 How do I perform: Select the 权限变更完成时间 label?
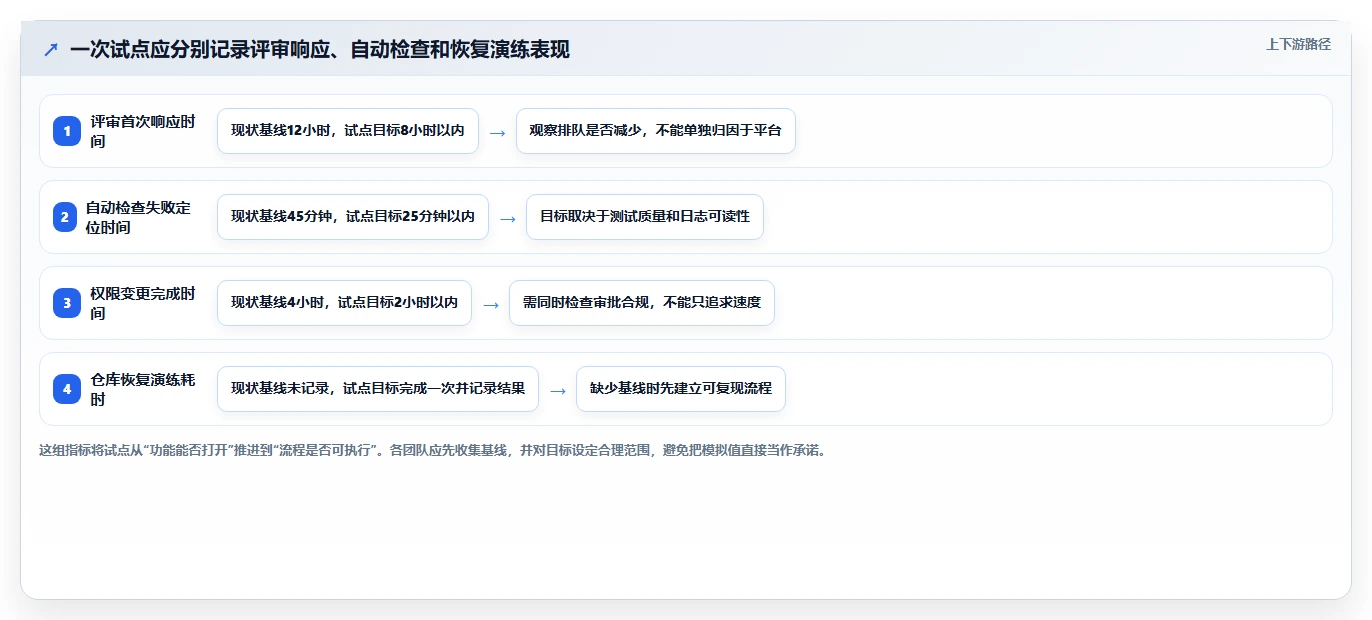[143, 303]
